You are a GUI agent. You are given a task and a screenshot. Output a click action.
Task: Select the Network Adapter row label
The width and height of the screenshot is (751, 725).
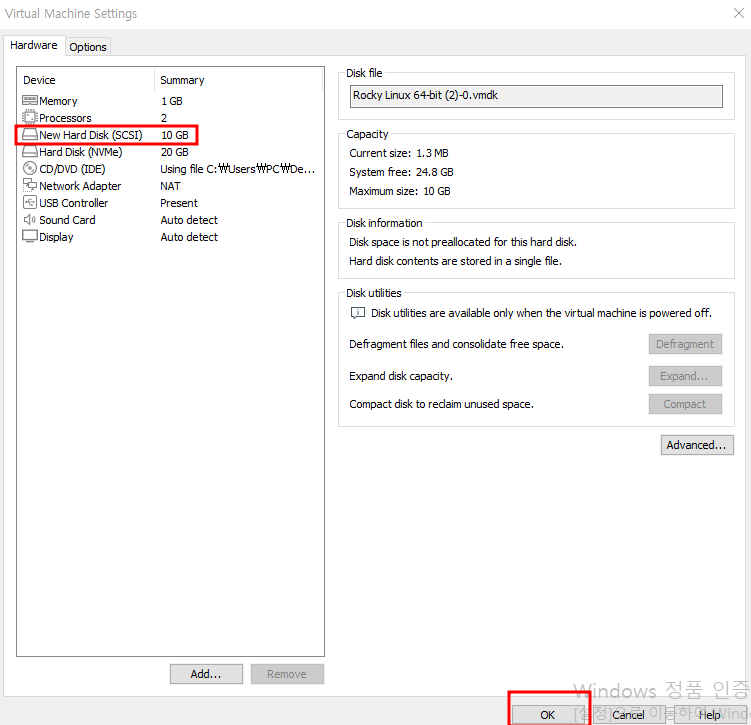[x=80, y=186]
